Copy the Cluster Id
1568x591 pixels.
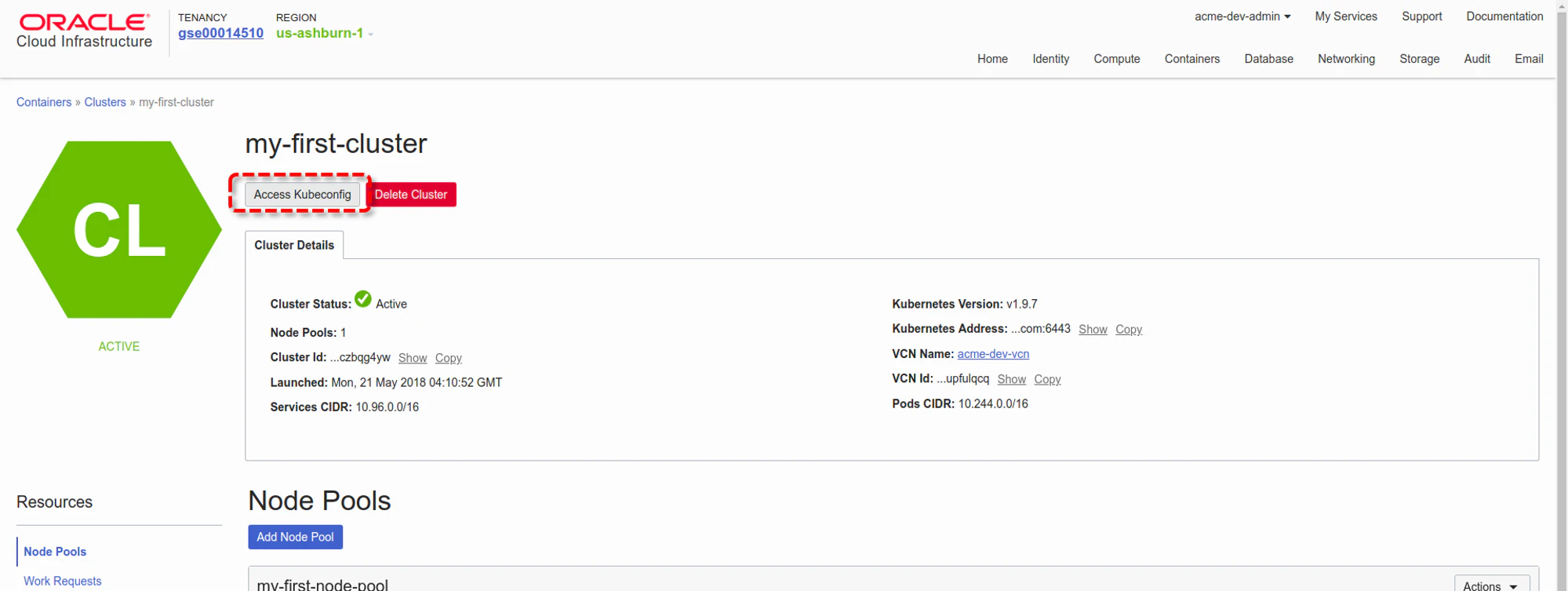click(x=449, y=358)
